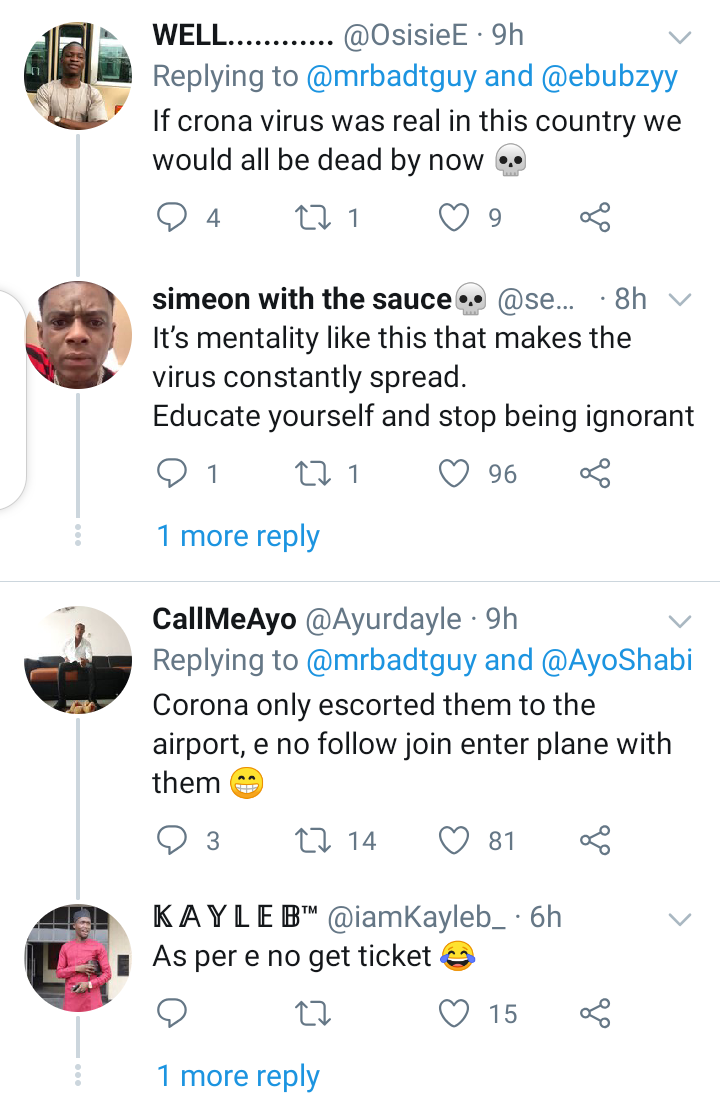Reply to OsisieE's crona virus tweet
The image size is (720, 1110).
tap(173, 217)
